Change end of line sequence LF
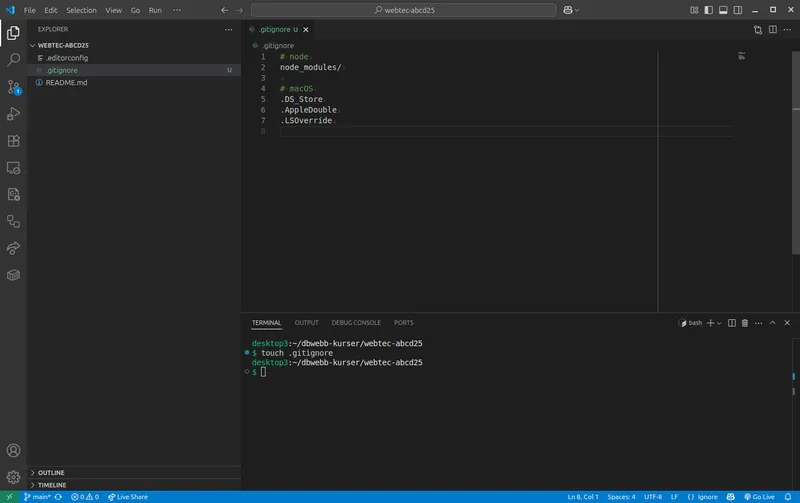The height and width of the screenshot is (503, 800). [674, 497]
